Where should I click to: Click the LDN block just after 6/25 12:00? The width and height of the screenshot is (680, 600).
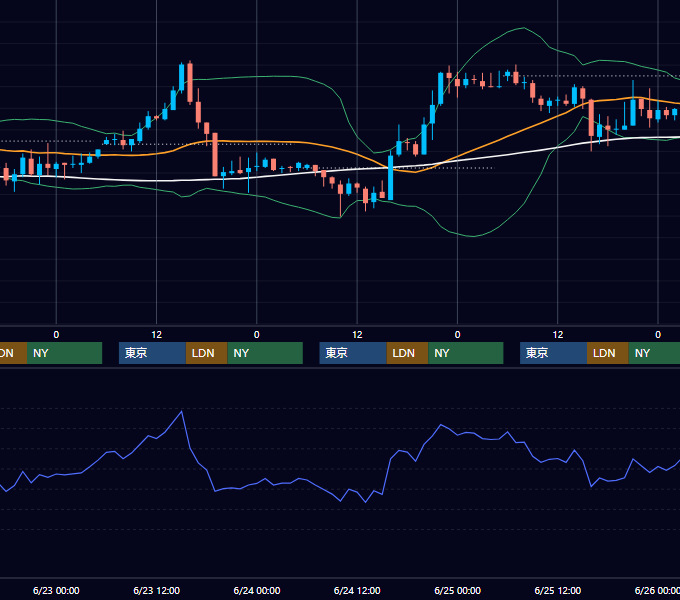pos(608,353)
